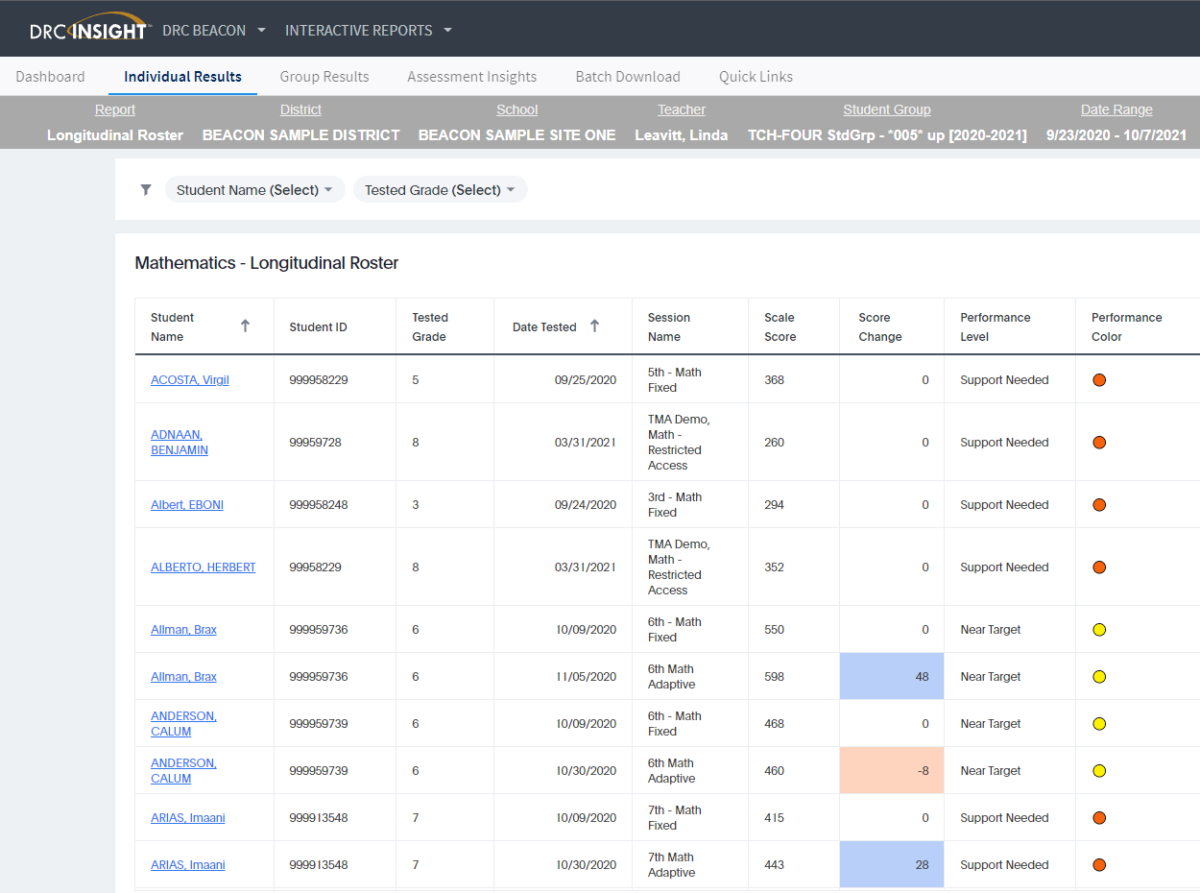The image size is (1200, 893).
Task: Open student record for ADNAAN, BENJAMIN
Action: pyautogui.click(x=178, y=442)
